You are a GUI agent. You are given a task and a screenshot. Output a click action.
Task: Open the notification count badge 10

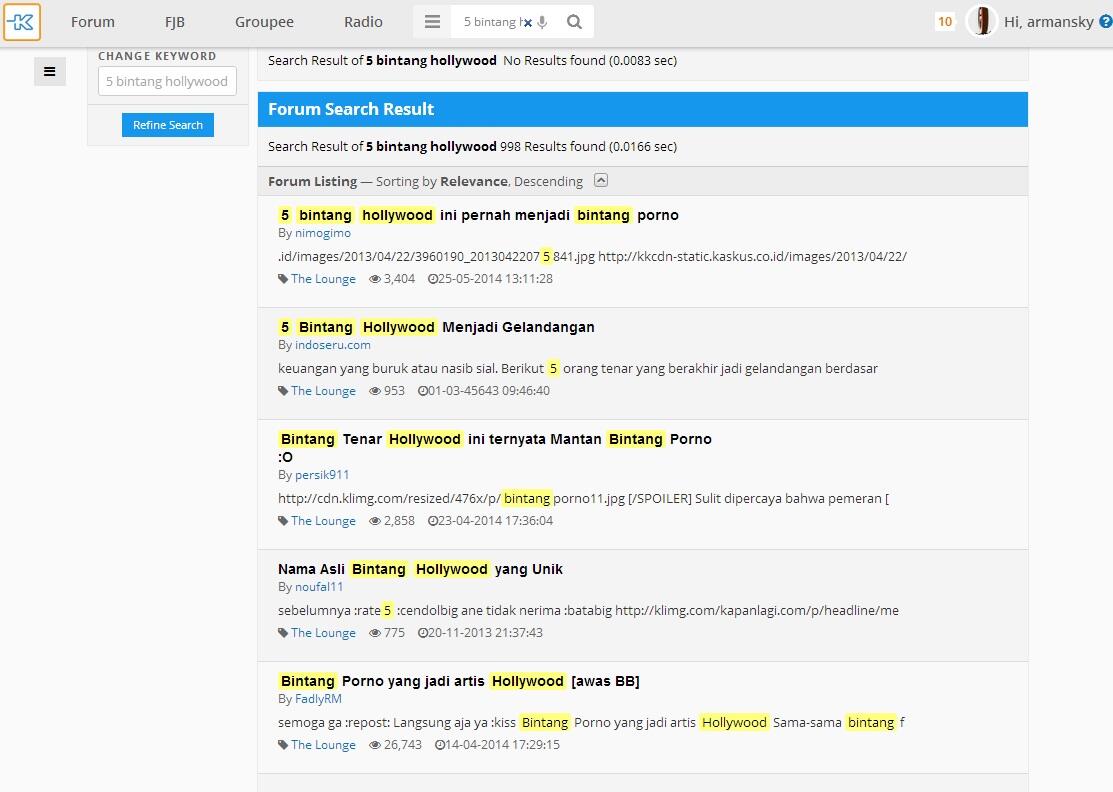click(x=945, y=22)
